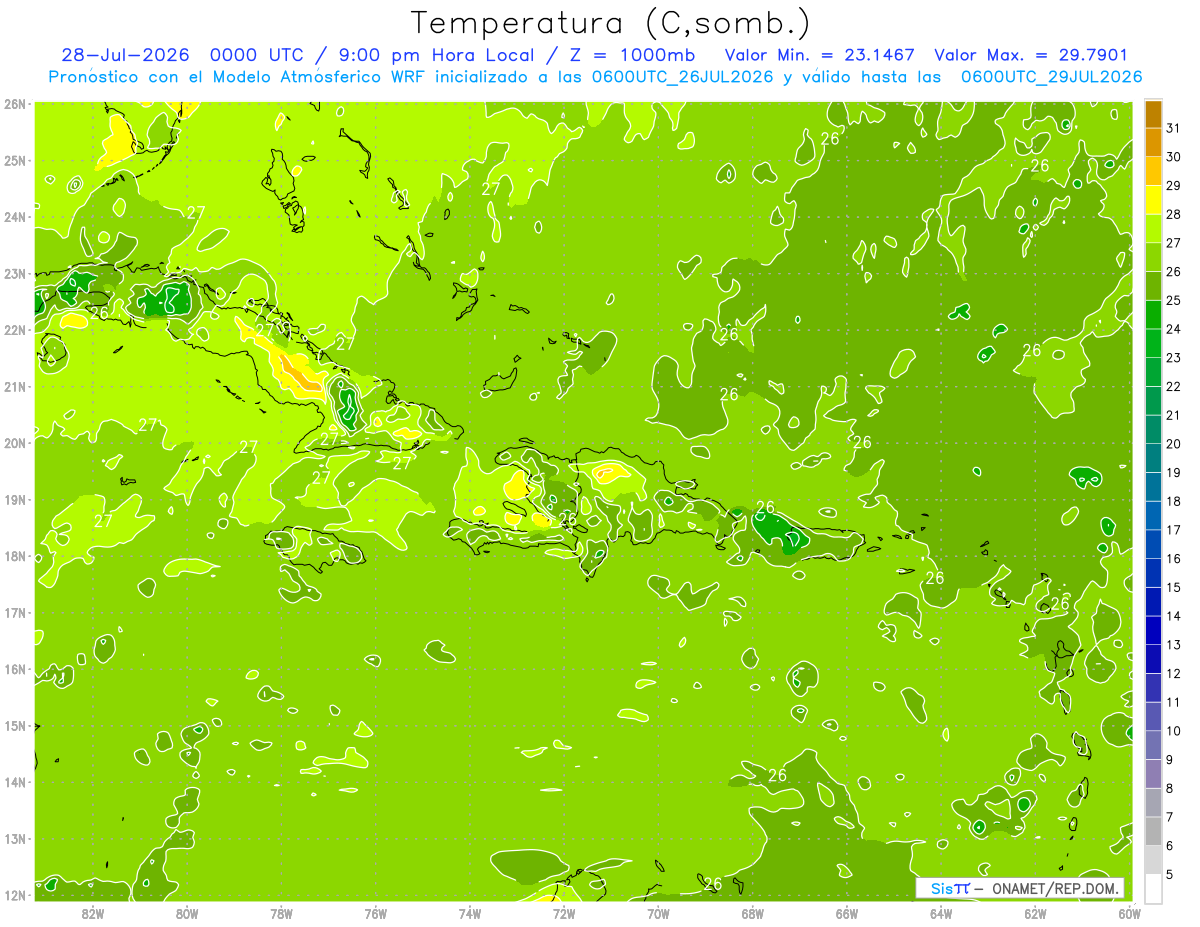This screenshot has width=1200, height=927.
Task: Click the '70W' longitude axis label
Action: point(658,912)
